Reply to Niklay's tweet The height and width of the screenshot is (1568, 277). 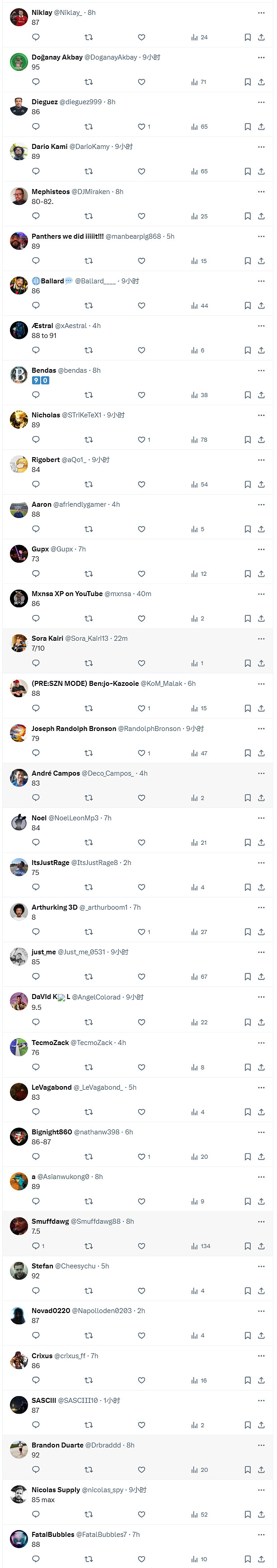click(x=35, y=37)
